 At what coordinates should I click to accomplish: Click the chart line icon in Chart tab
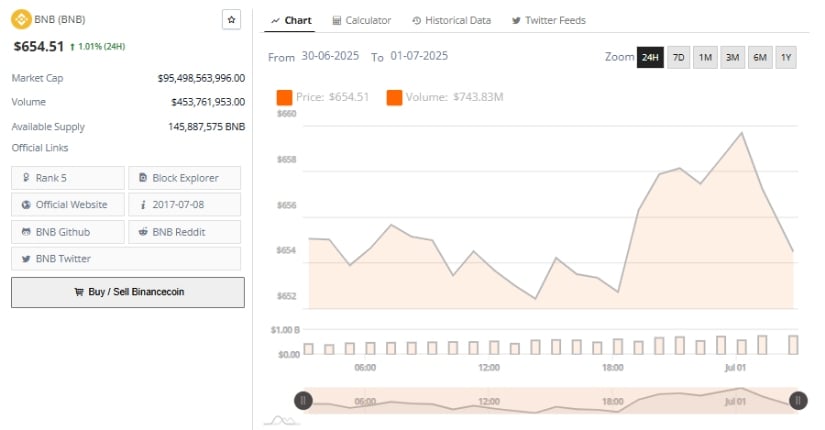pos(275,21)
